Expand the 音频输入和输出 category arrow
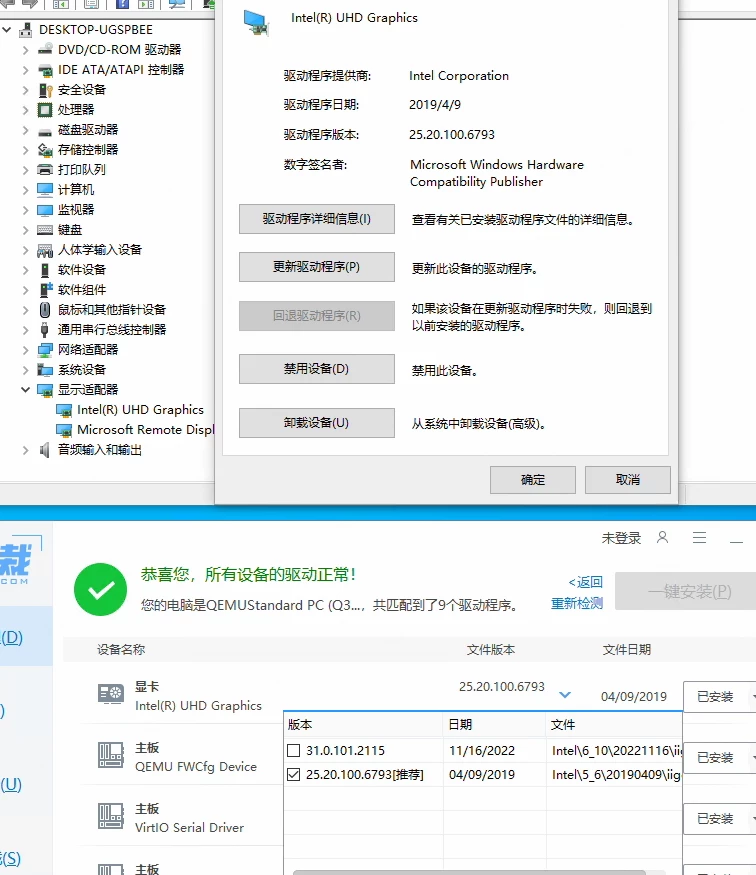The height and width of the screenshot is (875, 756). [25, 450]
